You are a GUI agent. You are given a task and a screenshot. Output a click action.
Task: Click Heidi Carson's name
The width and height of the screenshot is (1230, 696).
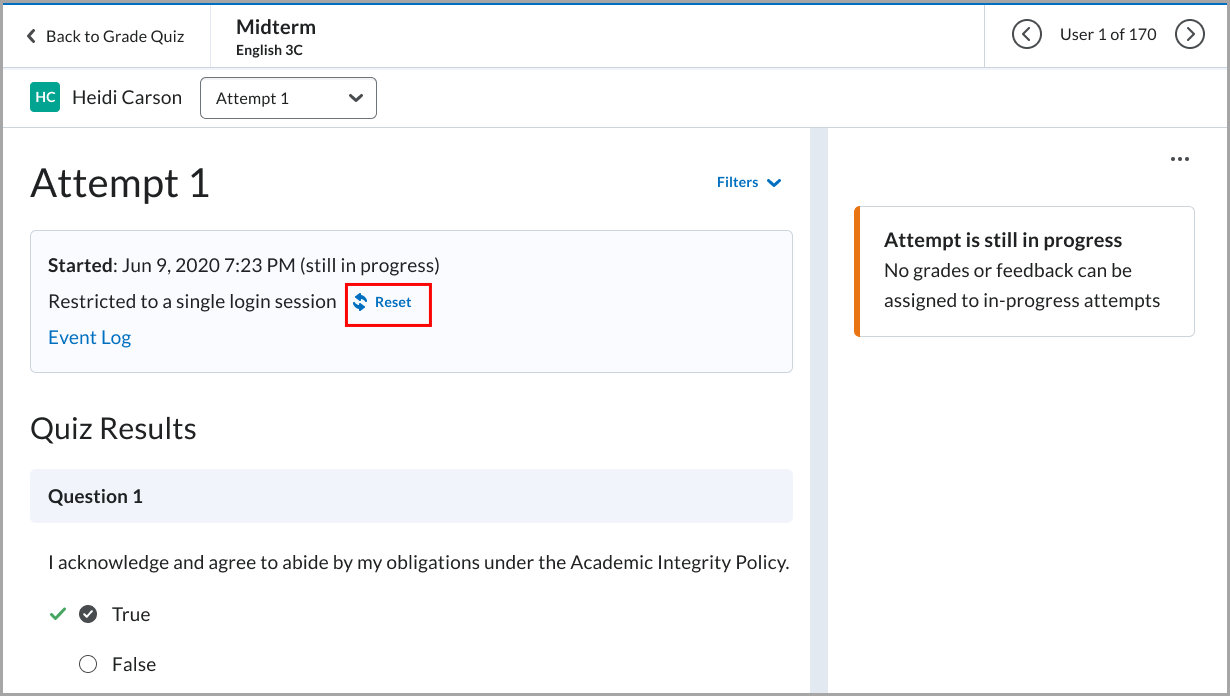click(126, 97)
